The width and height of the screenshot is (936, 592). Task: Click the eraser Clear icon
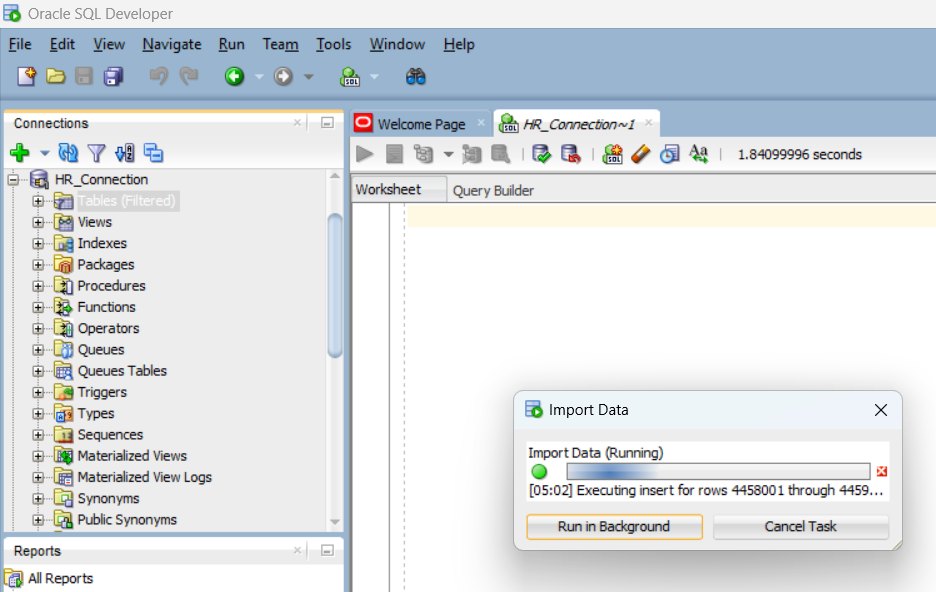640,154
